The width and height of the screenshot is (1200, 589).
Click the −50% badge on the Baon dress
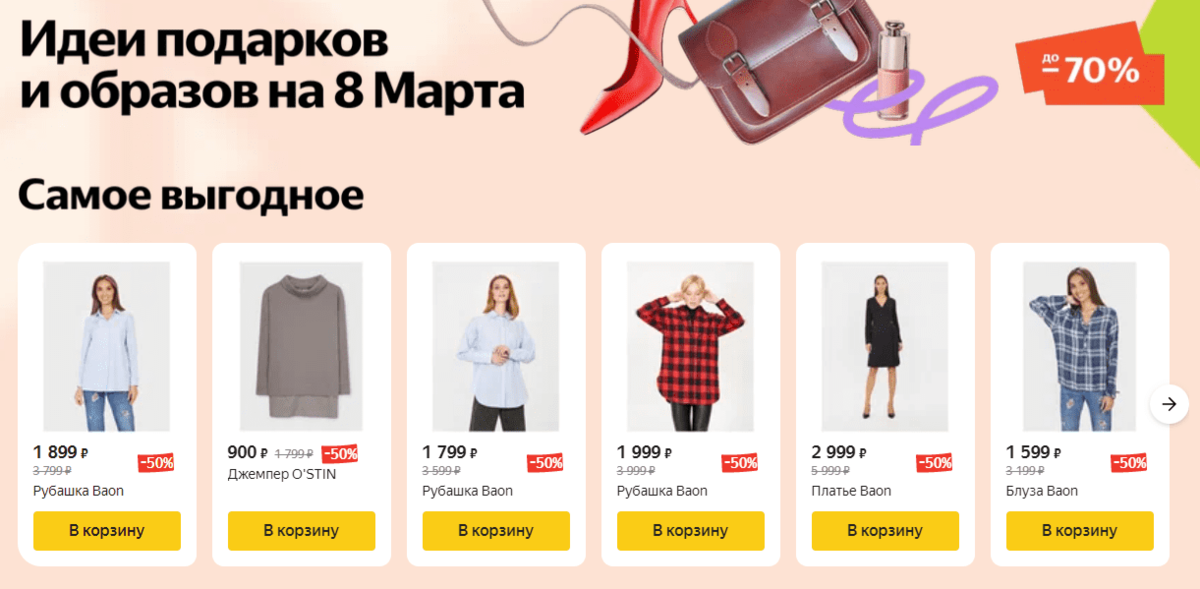934,463
